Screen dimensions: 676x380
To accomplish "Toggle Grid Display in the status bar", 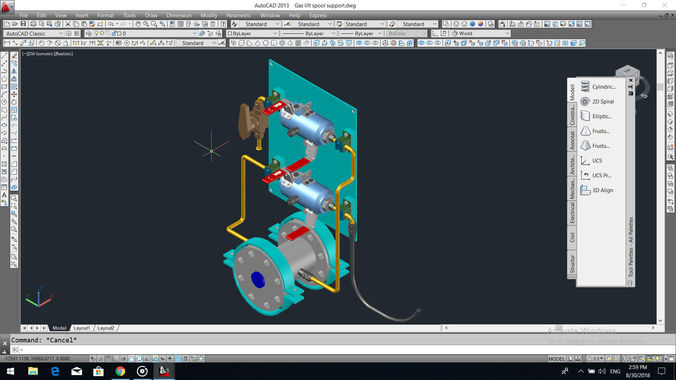I will coord(108,358).
